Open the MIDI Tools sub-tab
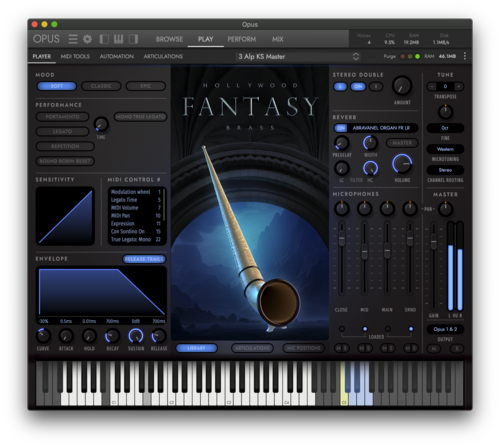Viewport: 500px width, 447px height. pyautogui.click(x=75, y=57)
